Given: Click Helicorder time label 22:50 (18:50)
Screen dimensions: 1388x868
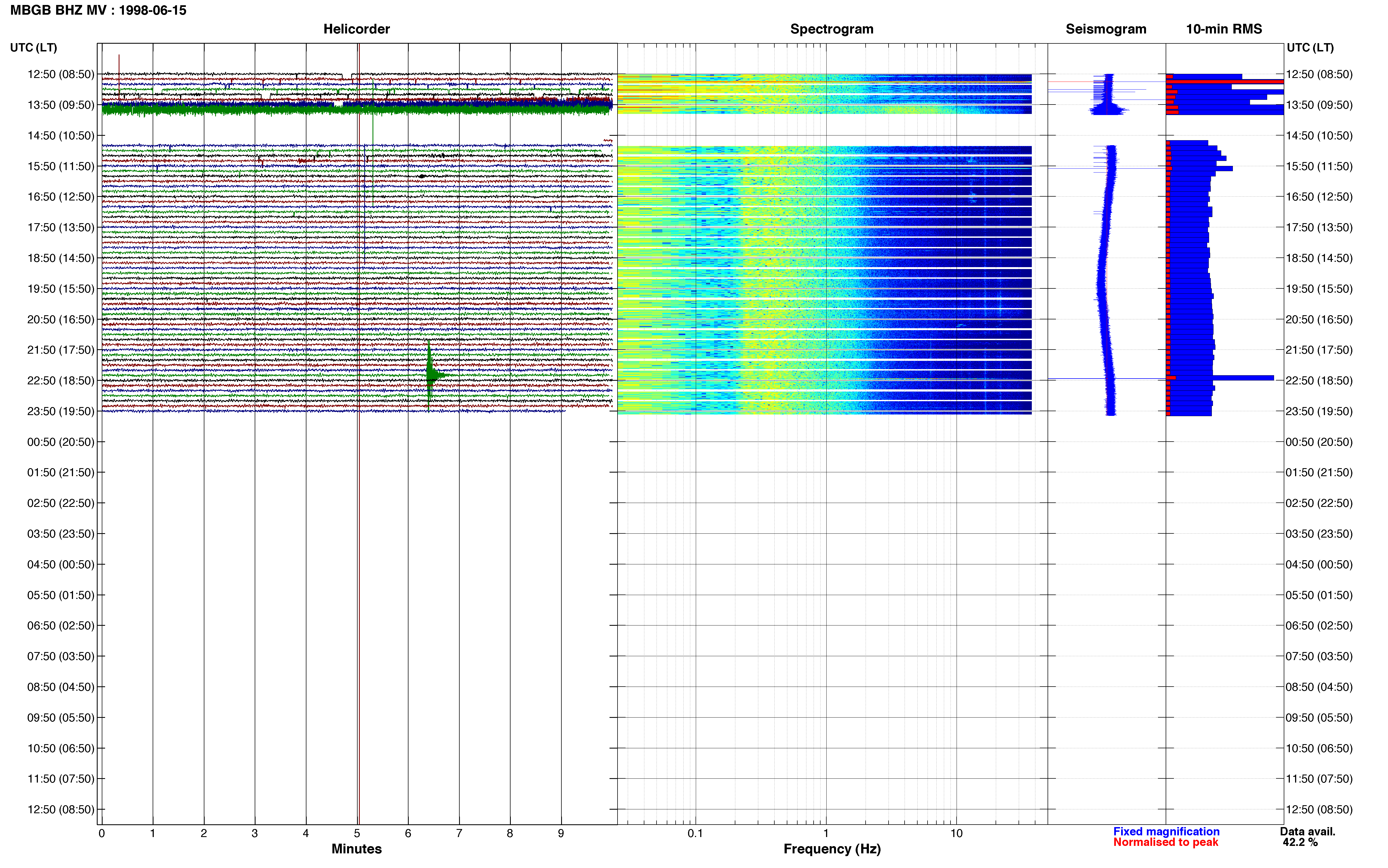Looking at the screenshot, I should (x=61, y=380).
